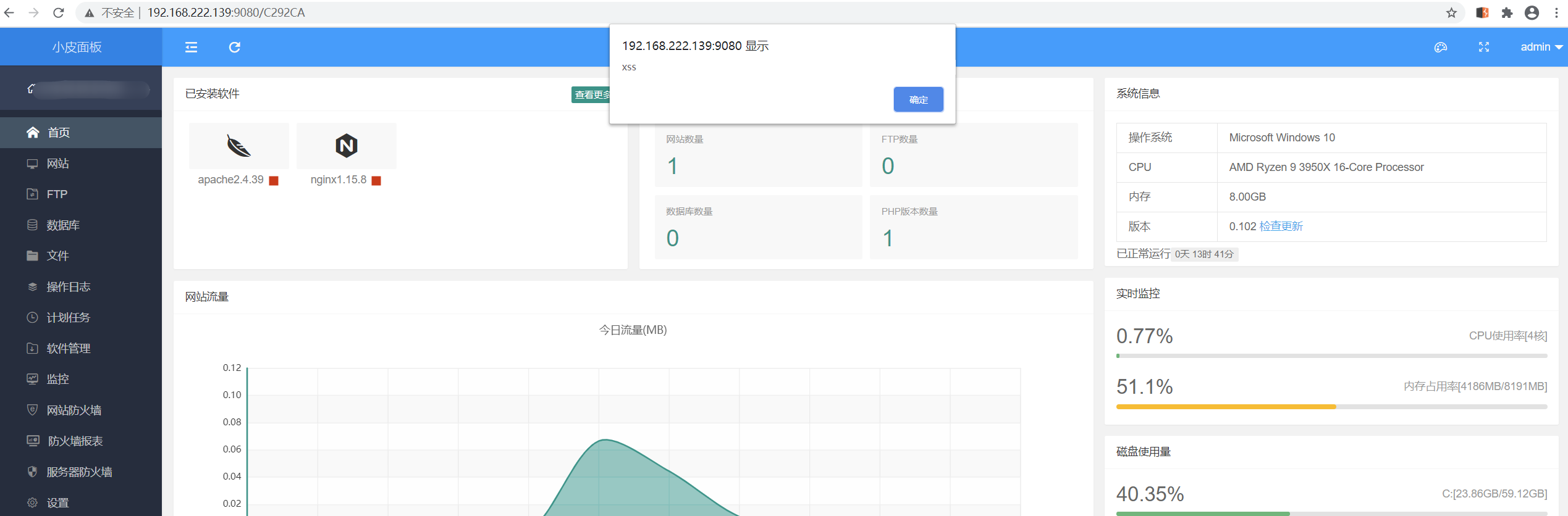Open 计划任务 in the sidebar
The height and width of the screenshot is (516, 1568).
(x=81, y=318)
